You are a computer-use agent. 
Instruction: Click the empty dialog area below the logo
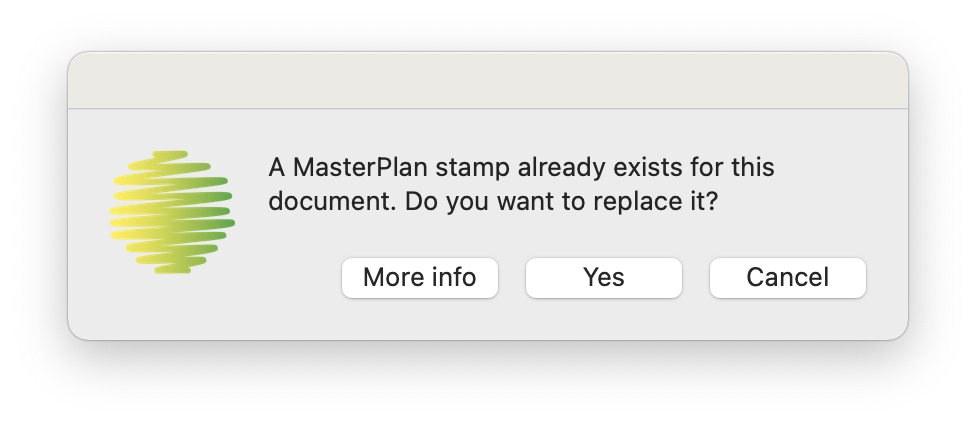coord(172,308)
